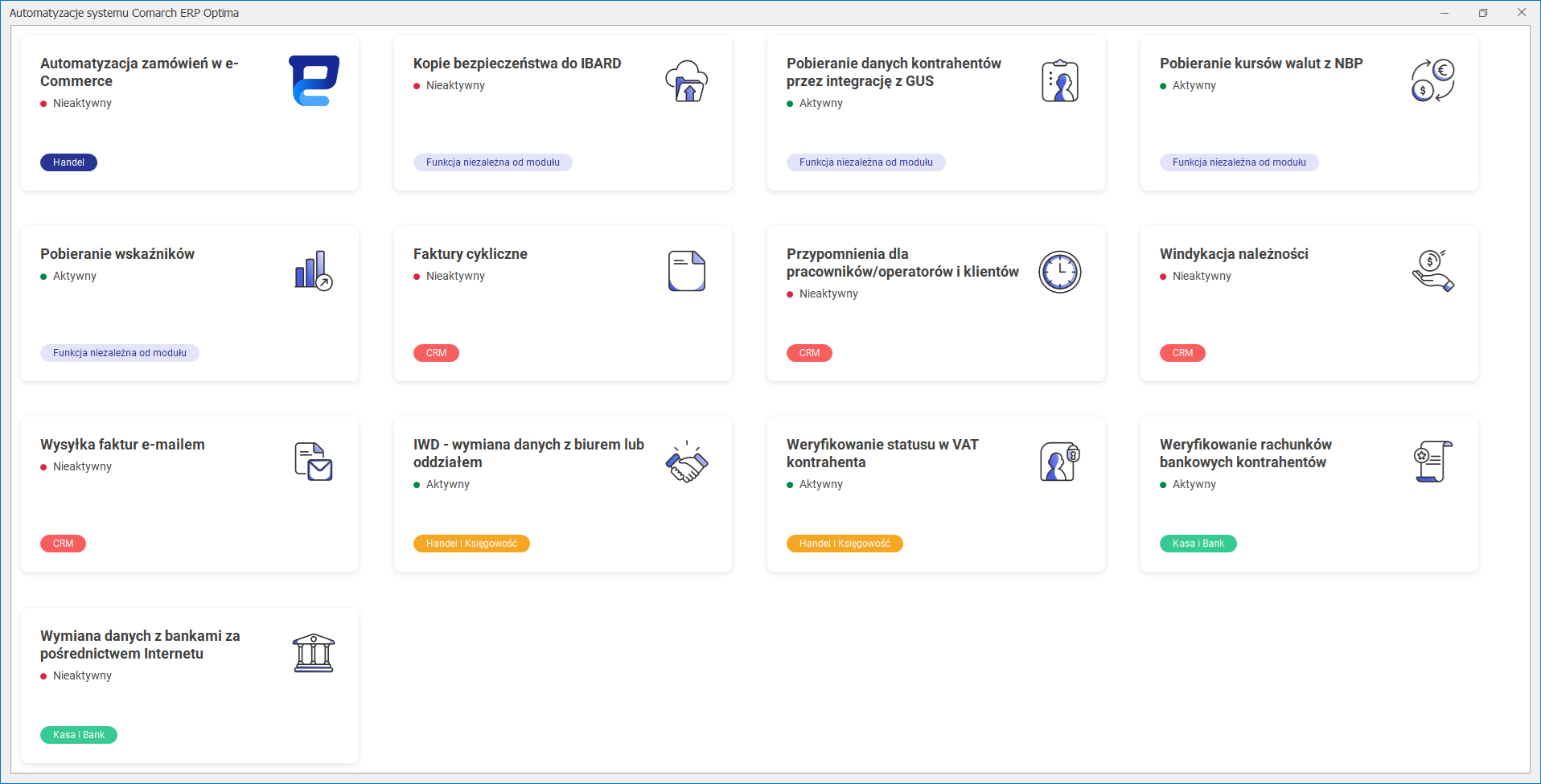This screenshot has height=784, width=1541.
Task: Click module-independent tag on Pobieranie wskaźników card
Action: (x=120, y=353)
